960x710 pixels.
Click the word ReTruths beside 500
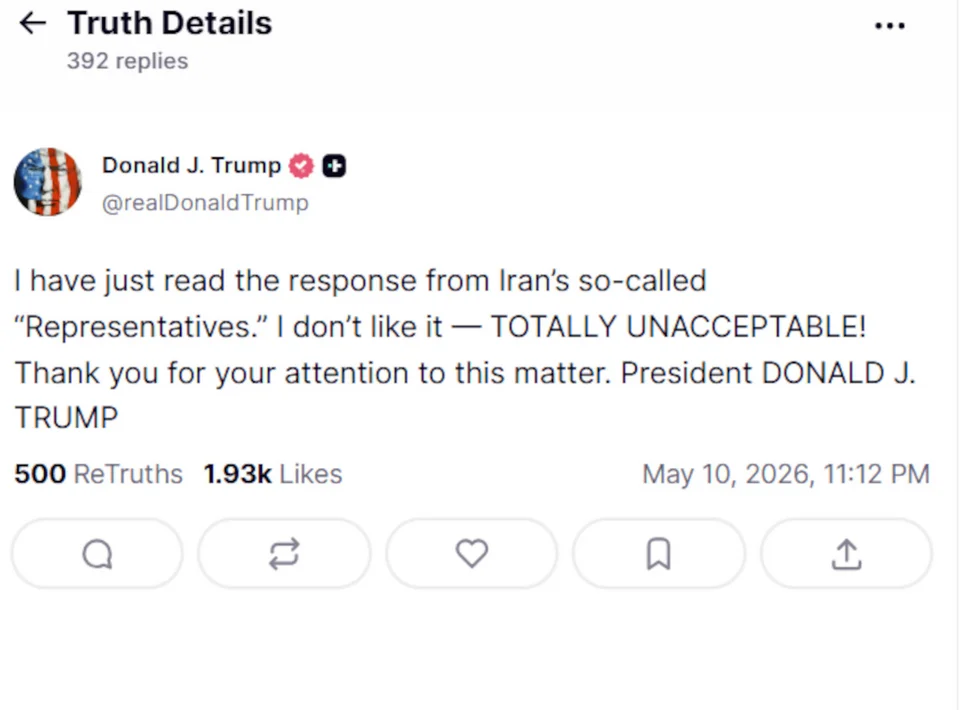click(128, 474)
